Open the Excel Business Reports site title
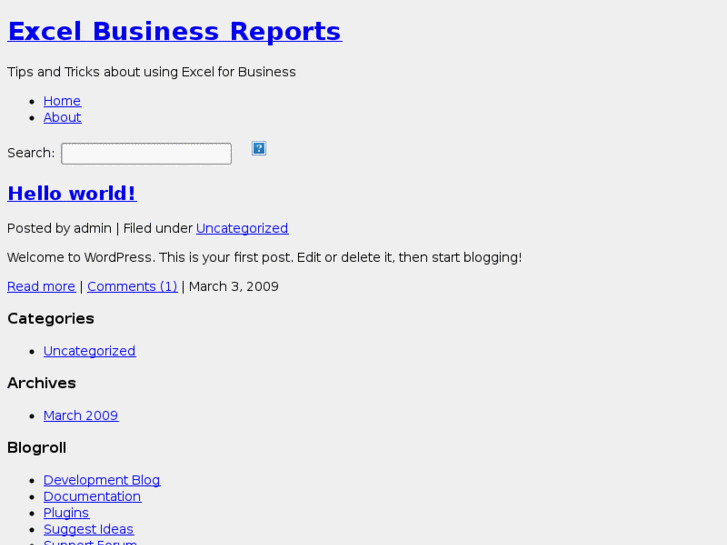The width and height of the screenshot is (727, 545). (175, 32)
